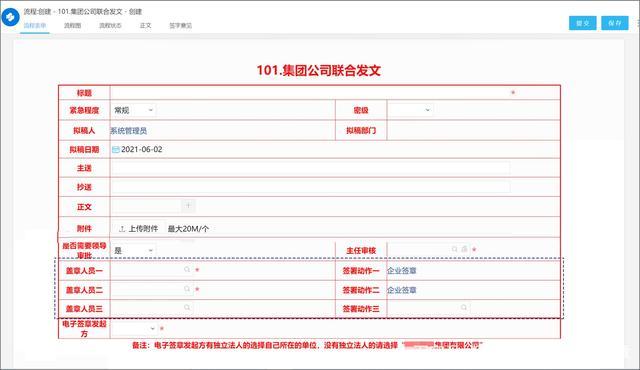Click the 提交 button
This screenshot has width=640, height=370.
click(582, 23)
